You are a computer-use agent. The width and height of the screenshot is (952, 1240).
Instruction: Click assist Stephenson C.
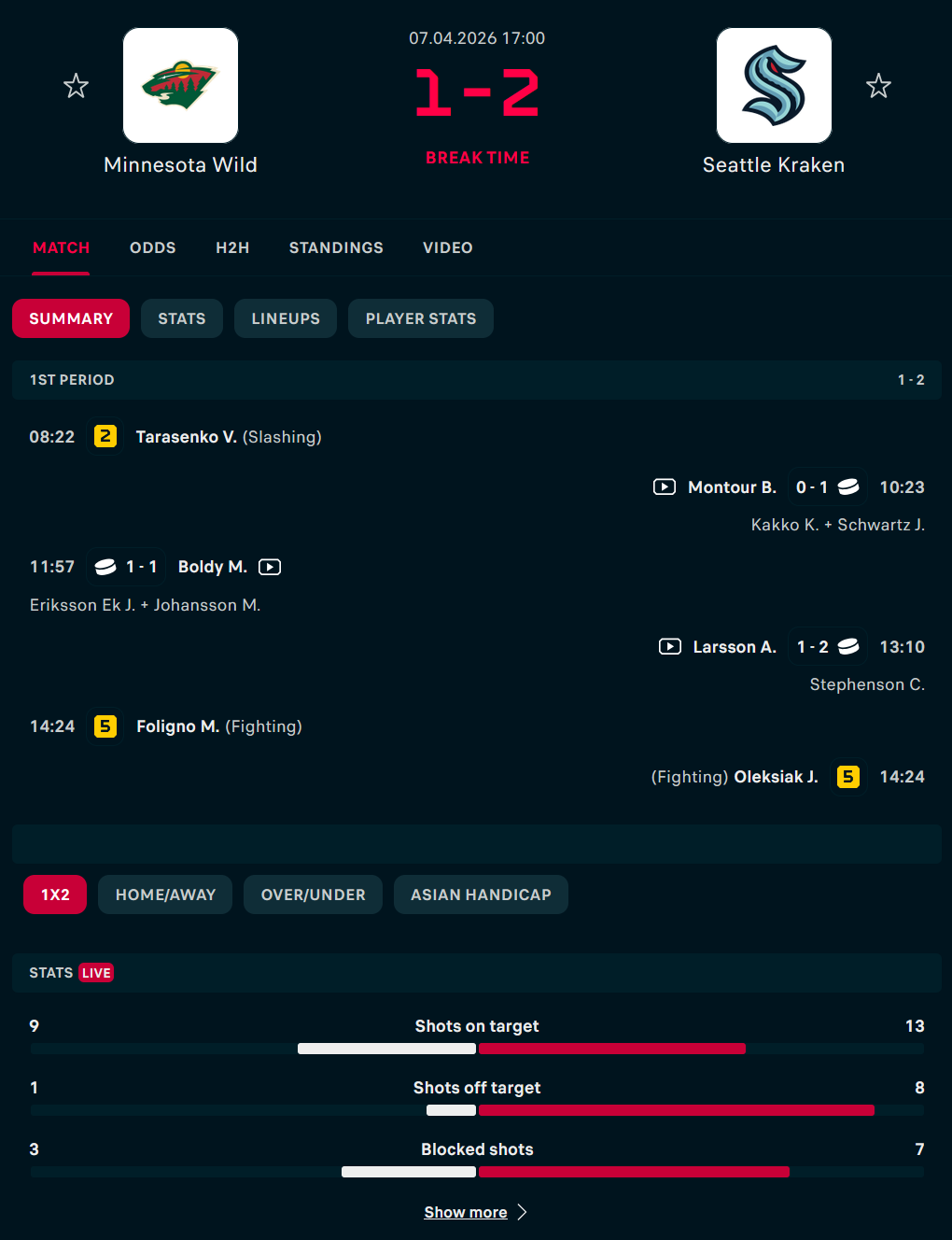coord(867,684)
